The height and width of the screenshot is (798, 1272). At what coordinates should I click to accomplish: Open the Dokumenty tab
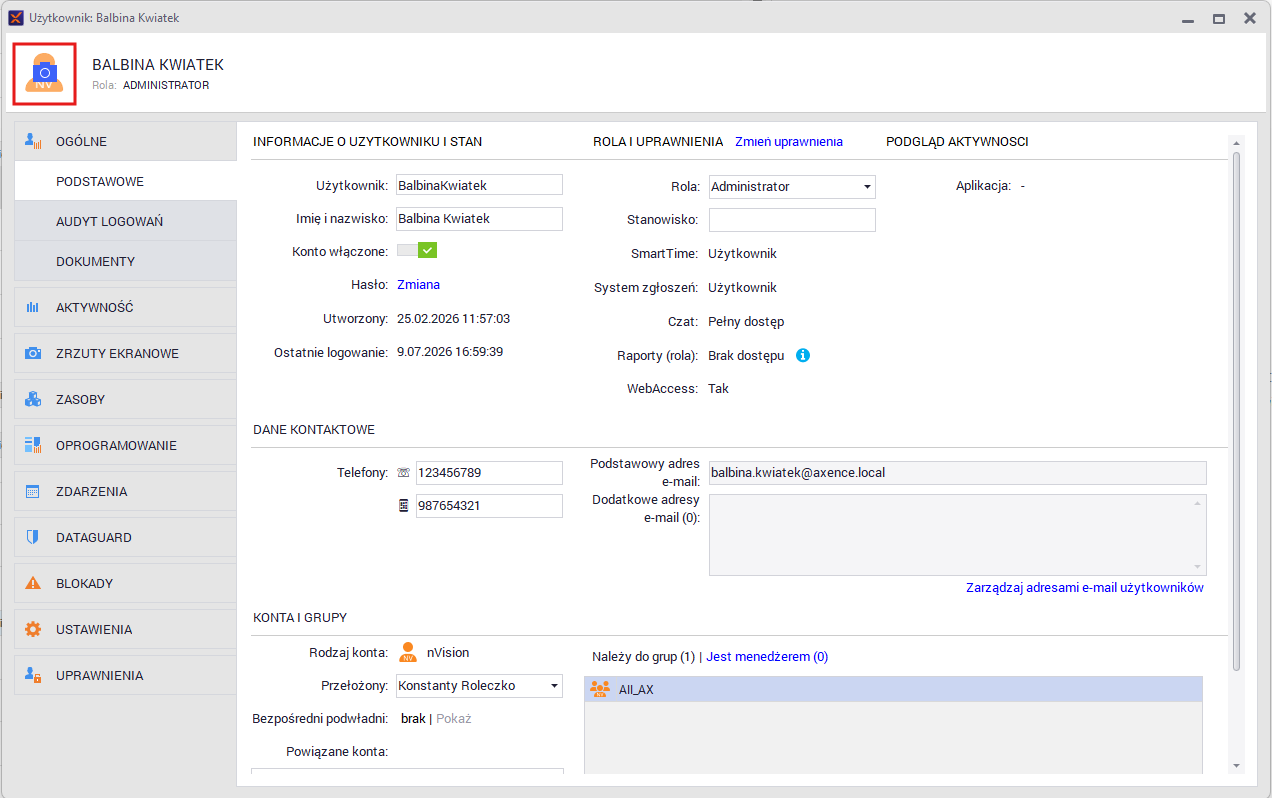point(126,261)
